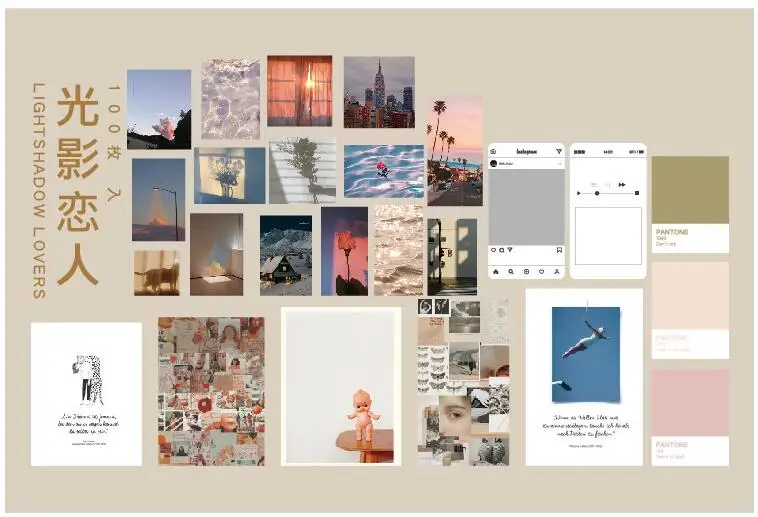Open the post options dots beside username
Screen dimensions: 758x517
[x=560, y=163]
